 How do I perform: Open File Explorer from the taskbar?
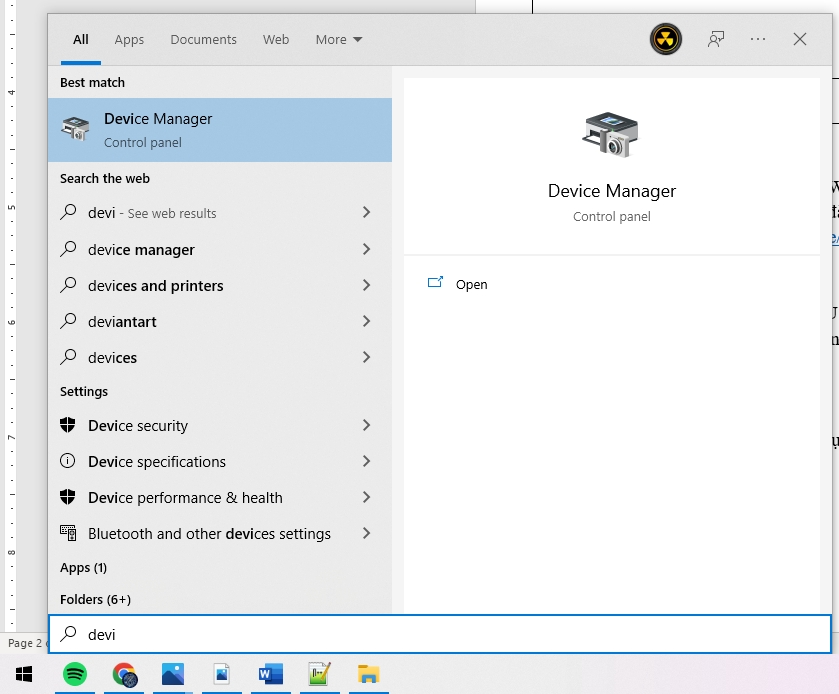369,674
